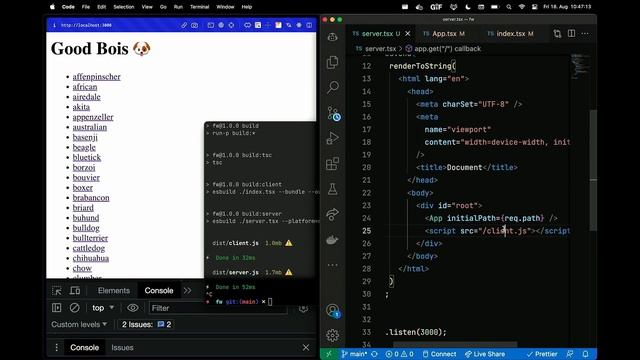Click the editor vertical scrollbar

[593, 171]
